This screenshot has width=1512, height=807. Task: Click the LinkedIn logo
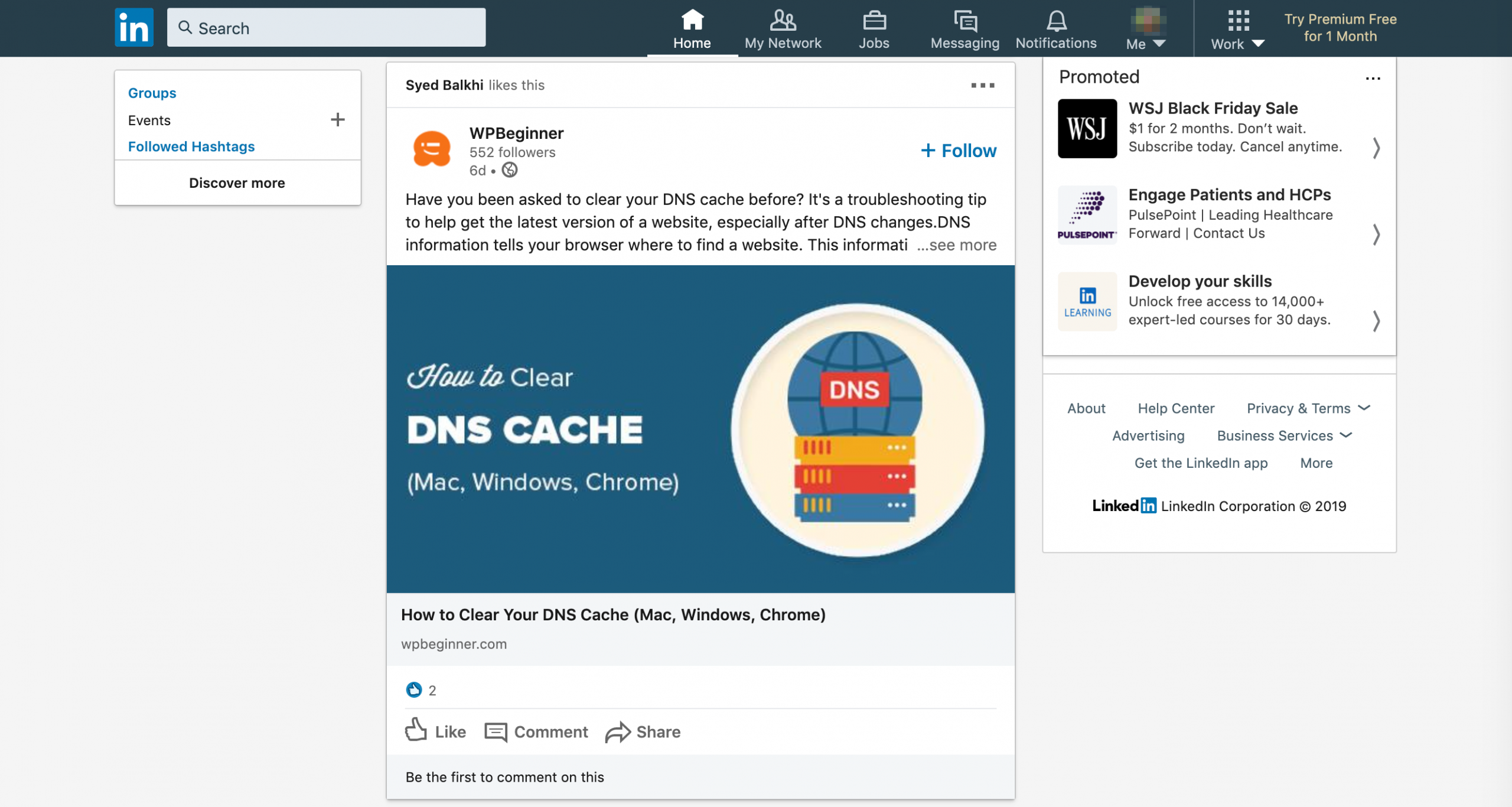click(x=133, y=27)
